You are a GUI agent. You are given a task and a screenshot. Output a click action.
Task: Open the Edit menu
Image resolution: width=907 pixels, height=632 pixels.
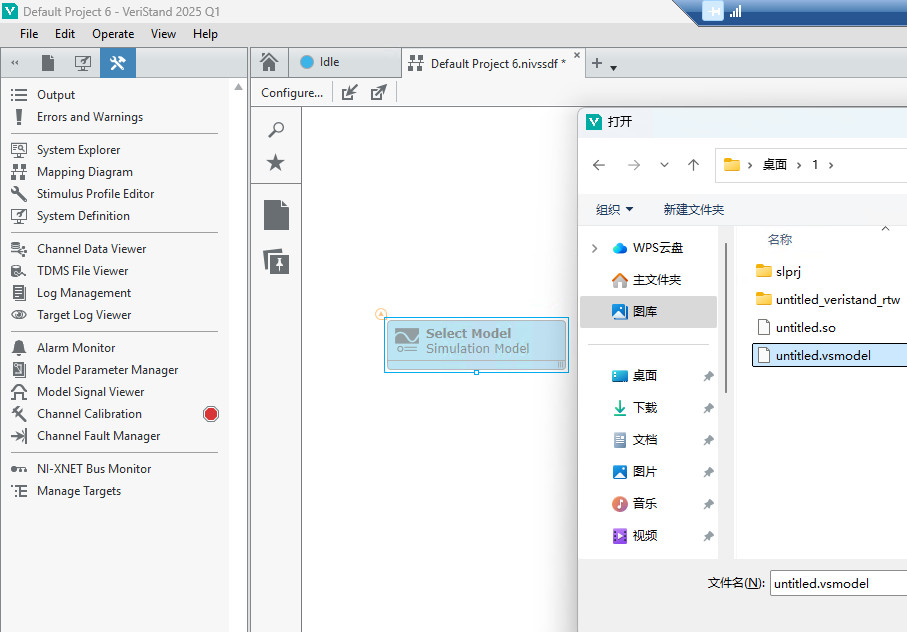[x=65, y=34]
